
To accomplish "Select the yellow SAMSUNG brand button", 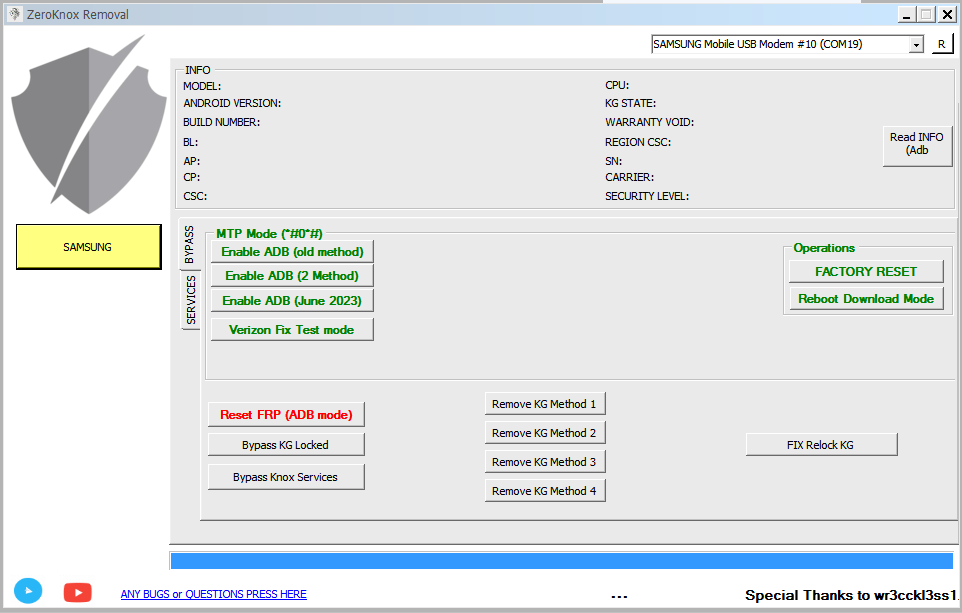I will [x=88, y=247].
